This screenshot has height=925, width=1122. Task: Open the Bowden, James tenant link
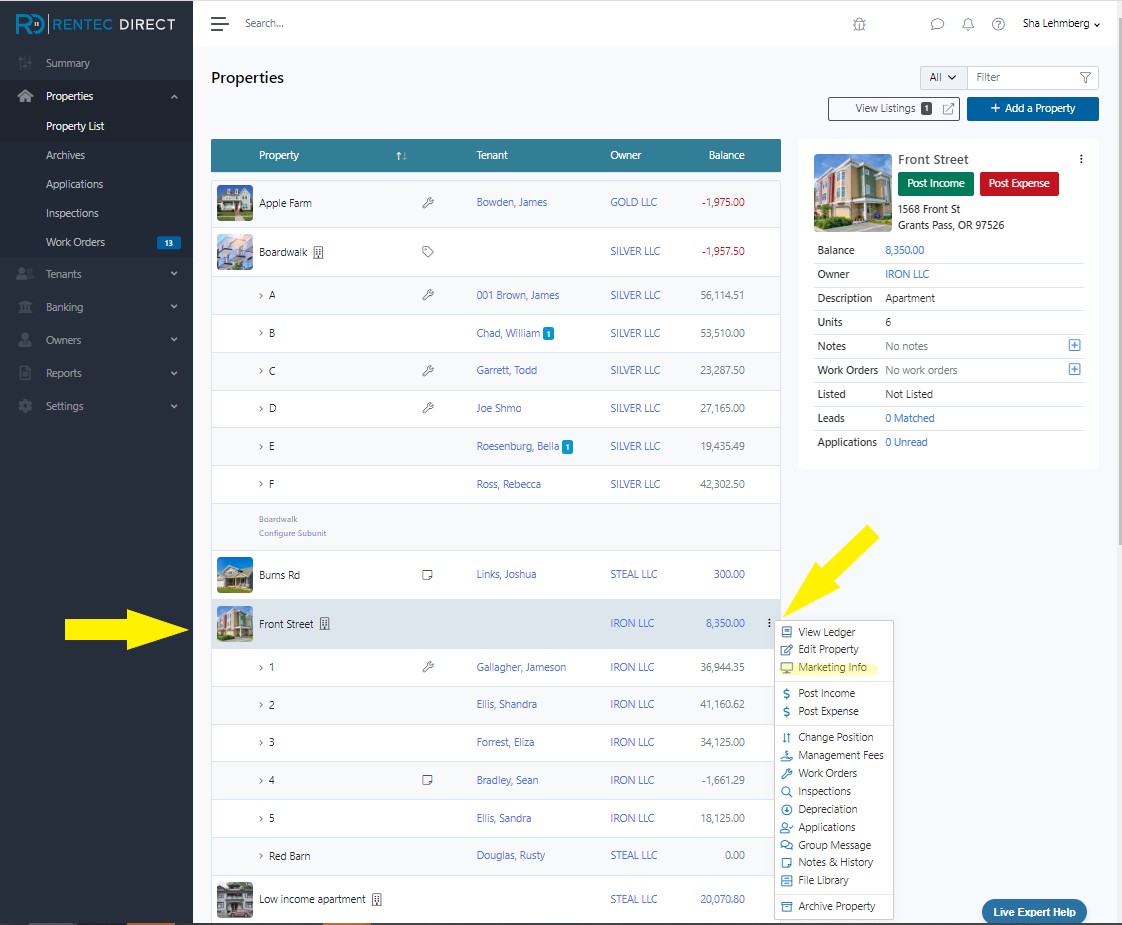[x=512, y=202]
